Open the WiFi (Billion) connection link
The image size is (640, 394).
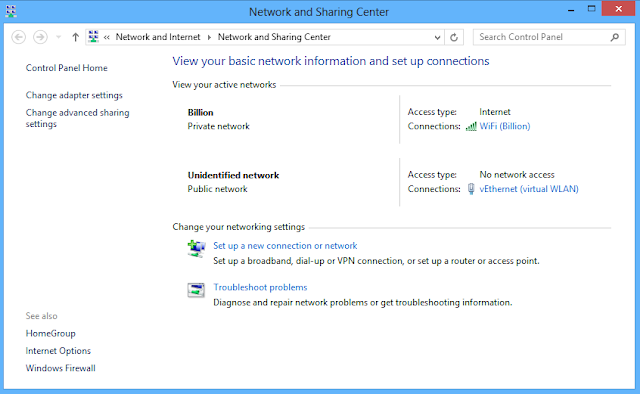(x=505, y=126)
